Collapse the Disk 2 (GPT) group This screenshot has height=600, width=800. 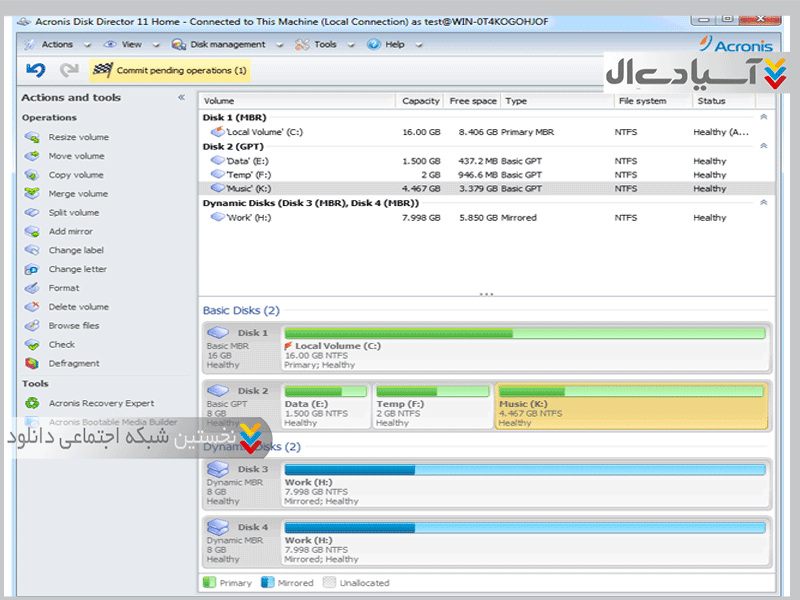click(764, 146)
